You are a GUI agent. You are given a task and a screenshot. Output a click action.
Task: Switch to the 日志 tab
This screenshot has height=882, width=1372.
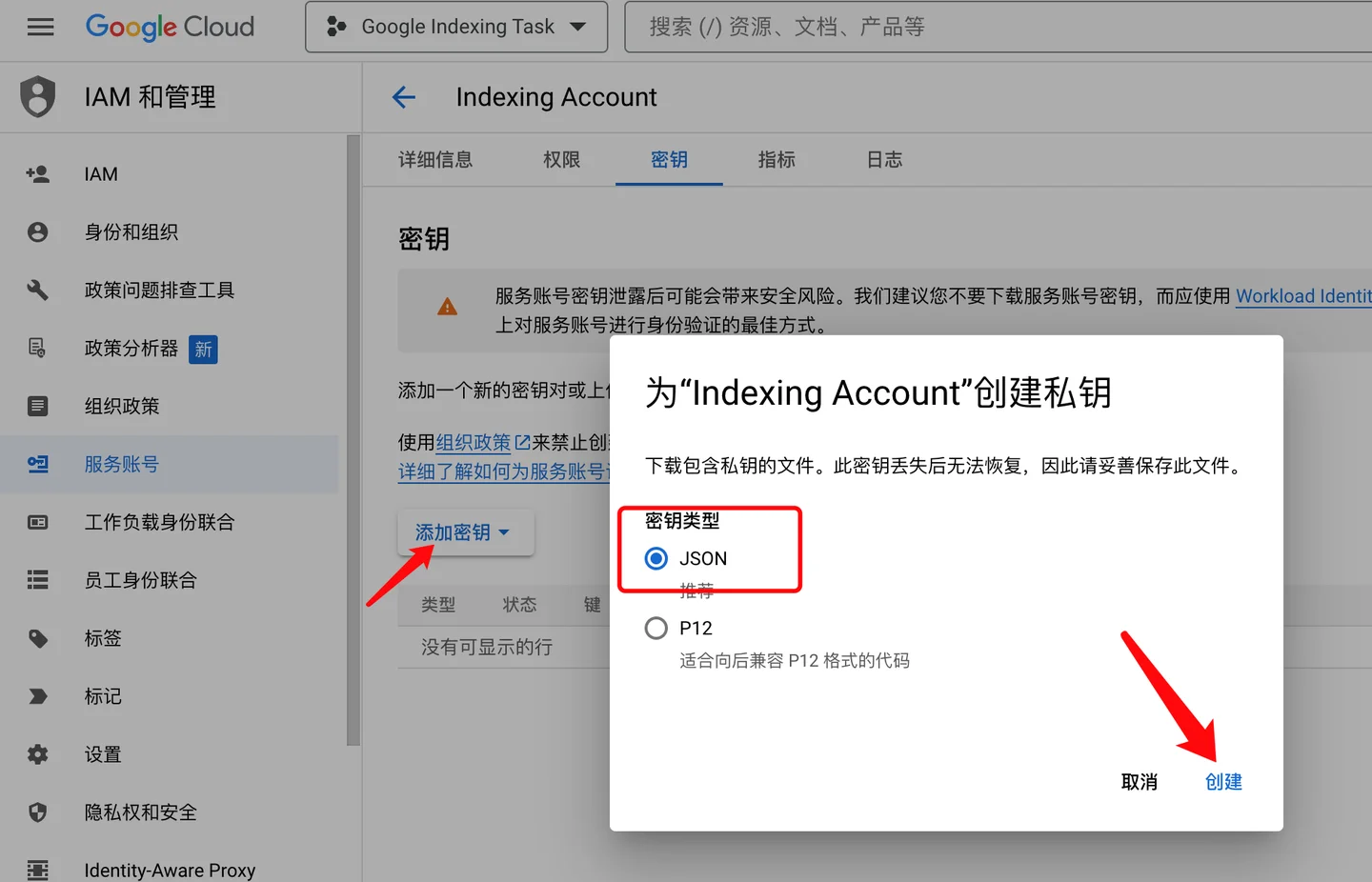[x=884, y=160]
